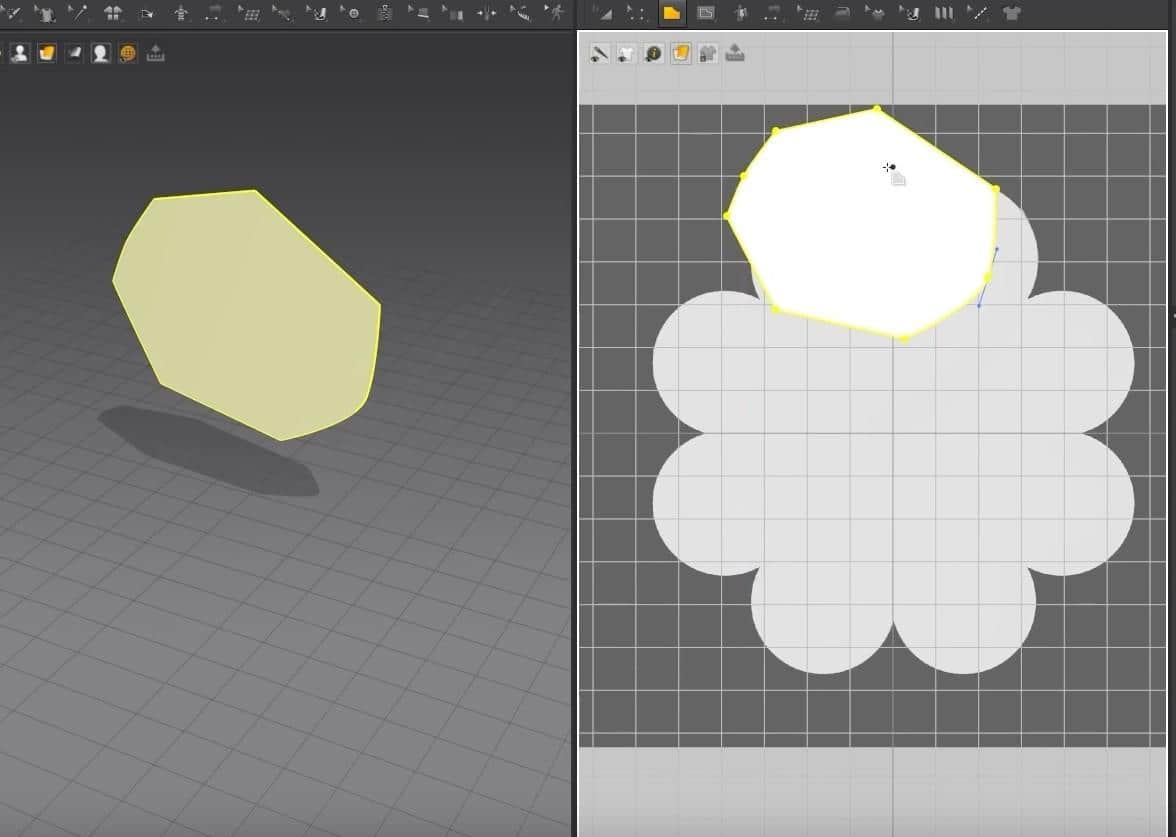This screenshot has height=837, width=1176.
Task: Toggle orange textured surface in 2D window
Action: point(680,53)
